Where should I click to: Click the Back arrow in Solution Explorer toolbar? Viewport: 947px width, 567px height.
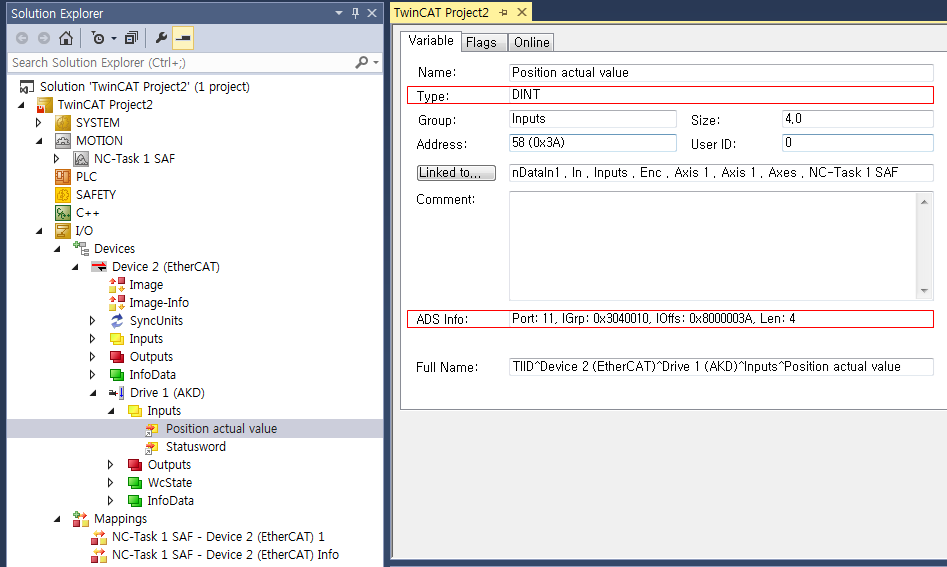pos(22,38)
